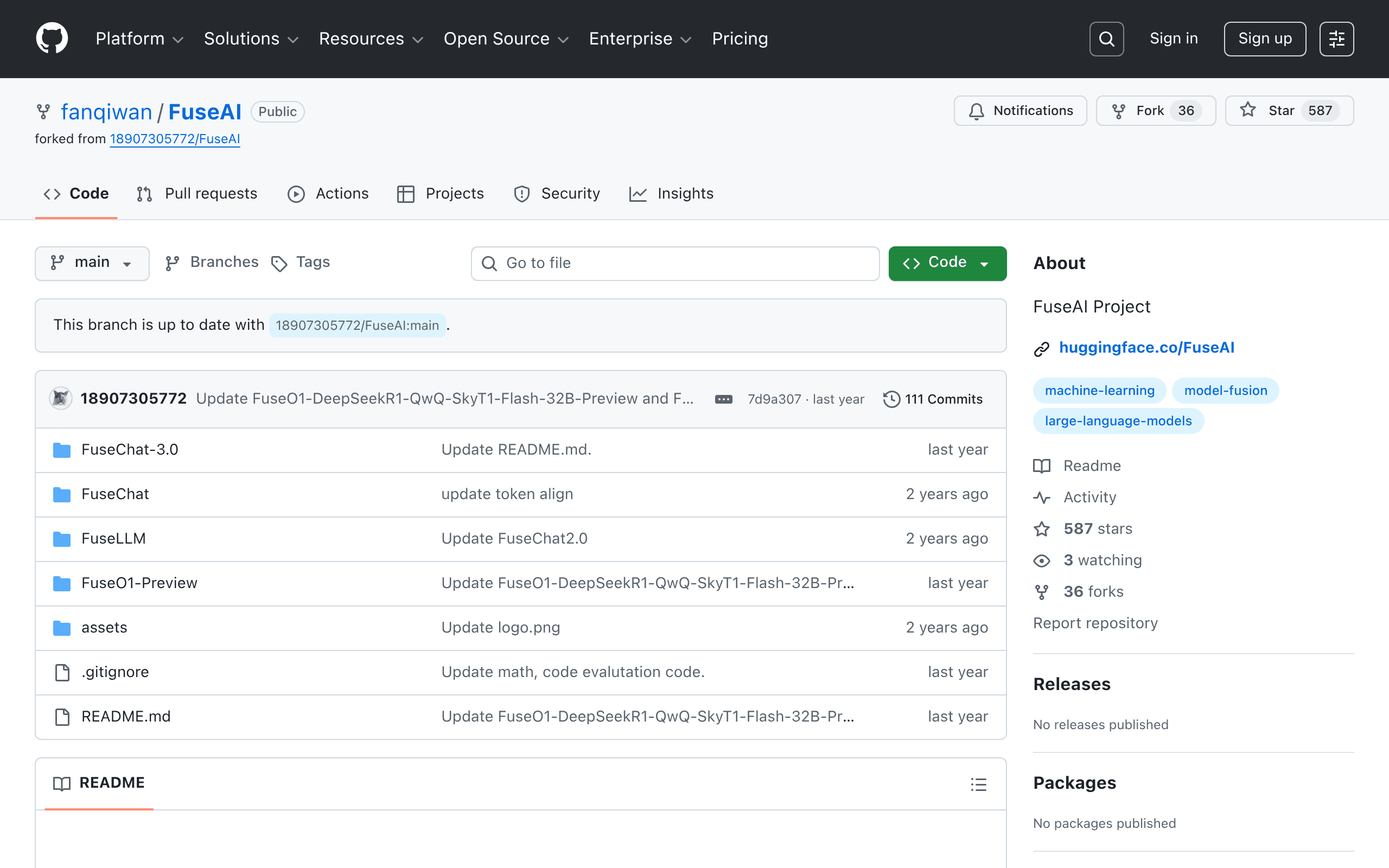
Task: Open the FuseChat-3.0 folder name
Action: point(130,450)
